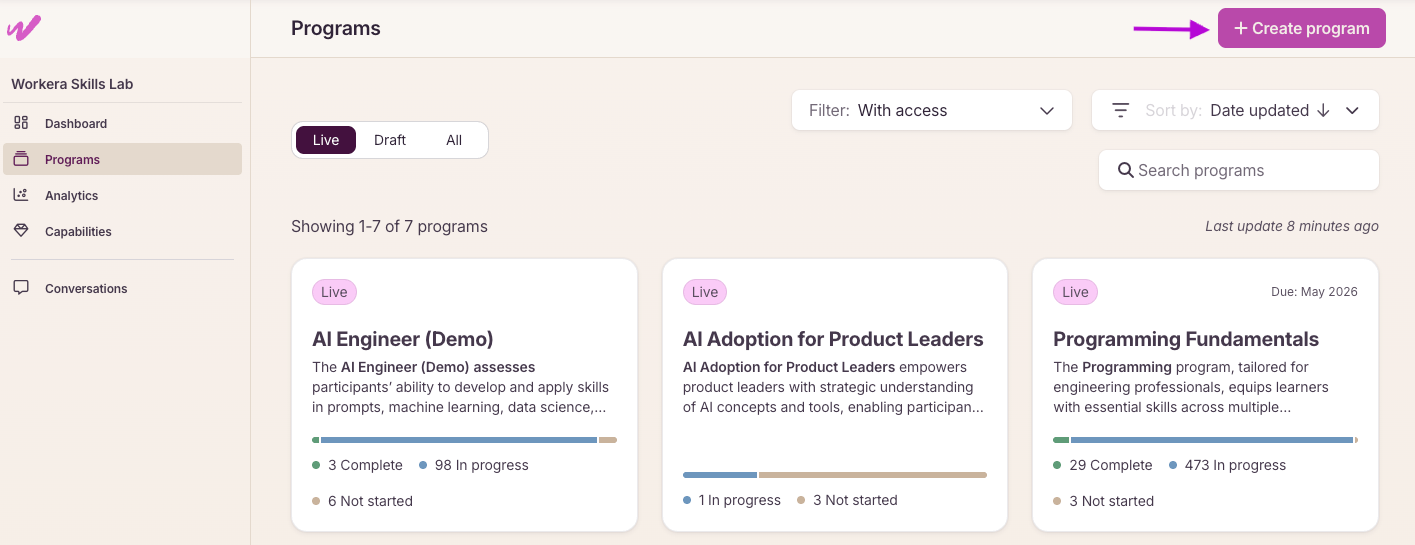Click the Capabilities diamond icon
Viewport: 1415px width, 545px height.
[x=21, y=231]
